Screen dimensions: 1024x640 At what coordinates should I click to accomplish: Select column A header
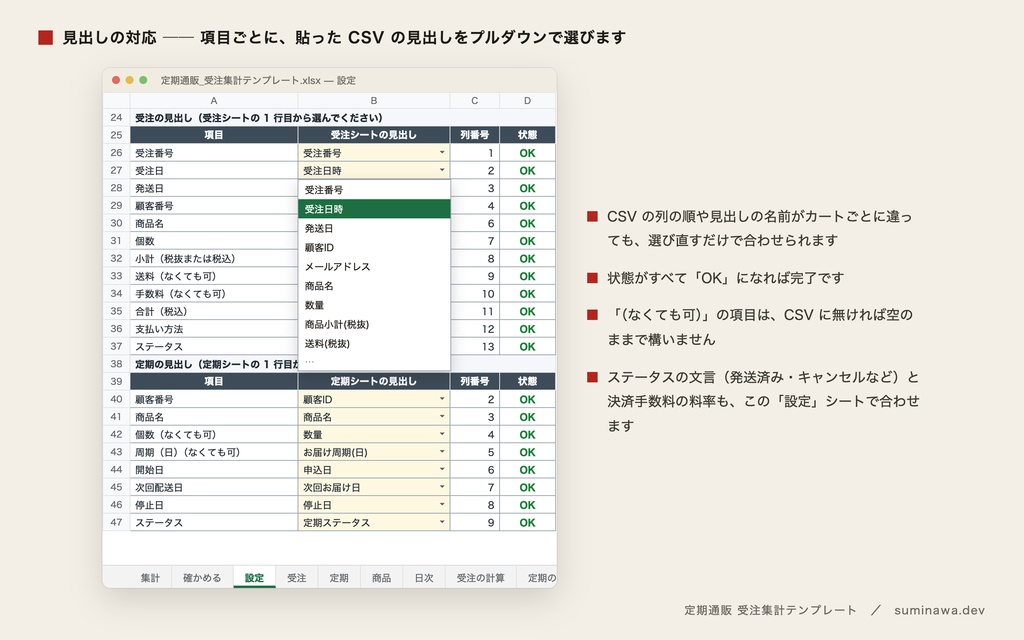click(x=214, y=101)
